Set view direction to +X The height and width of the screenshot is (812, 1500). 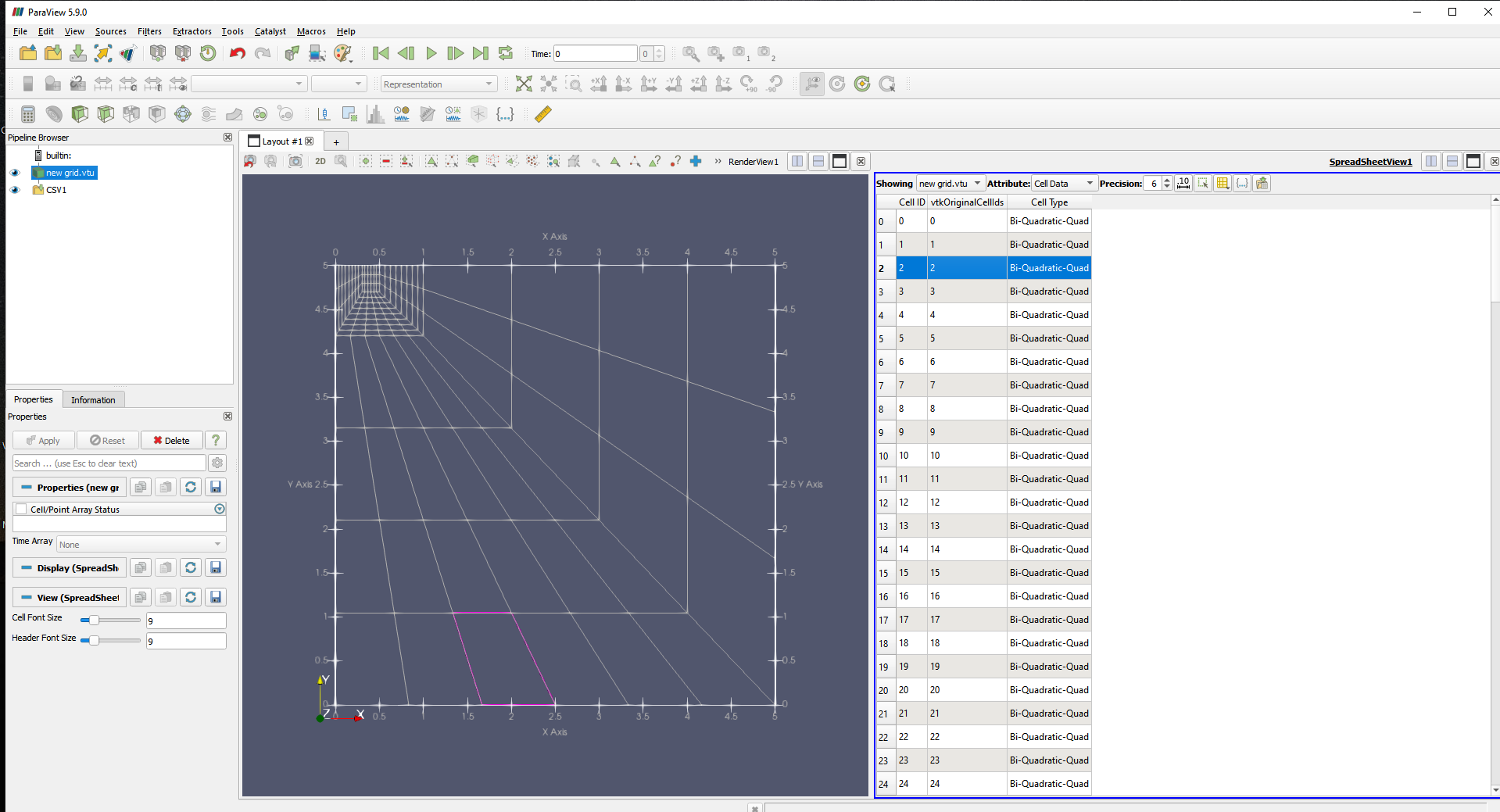coord(599,84)
